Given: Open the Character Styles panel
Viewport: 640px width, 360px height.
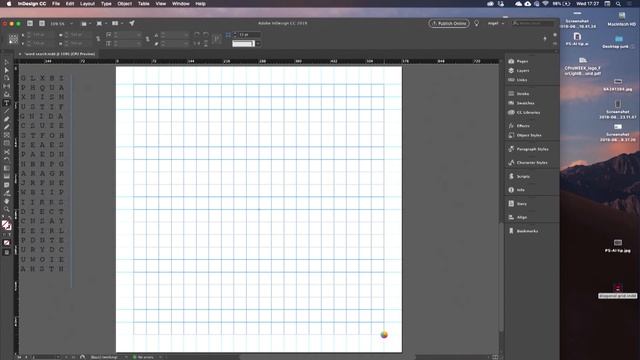Looking at the screenshot, I should 532,162.
